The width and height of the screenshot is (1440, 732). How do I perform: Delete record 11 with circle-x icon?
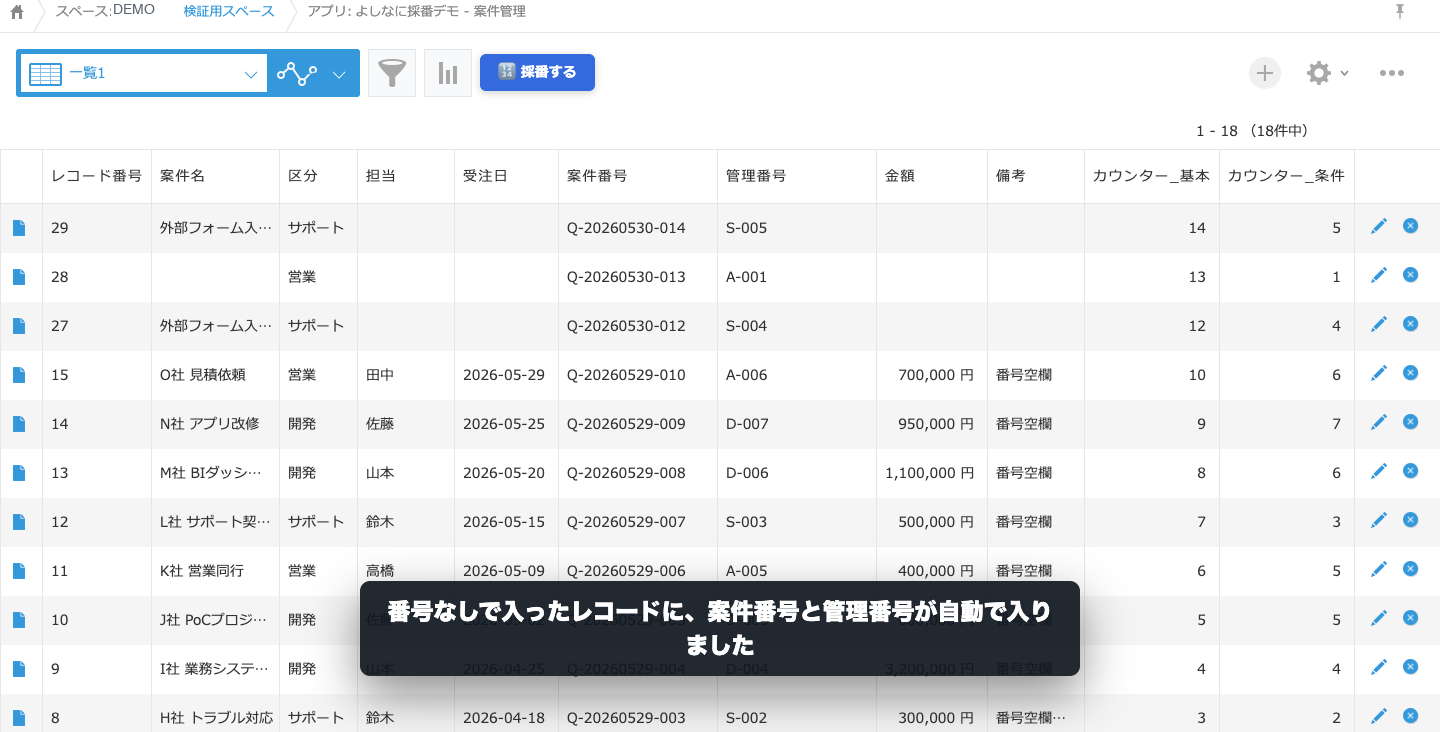tap(1410, 569)
